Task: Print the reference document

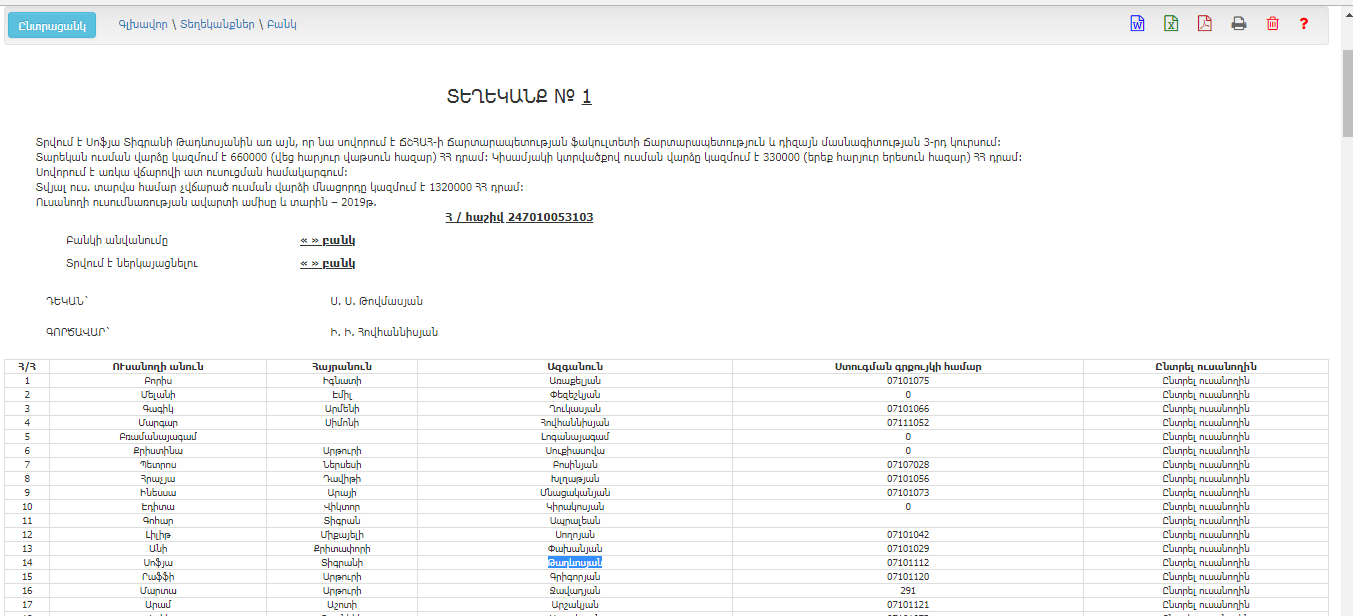Action: click(x=1239, y=24)
